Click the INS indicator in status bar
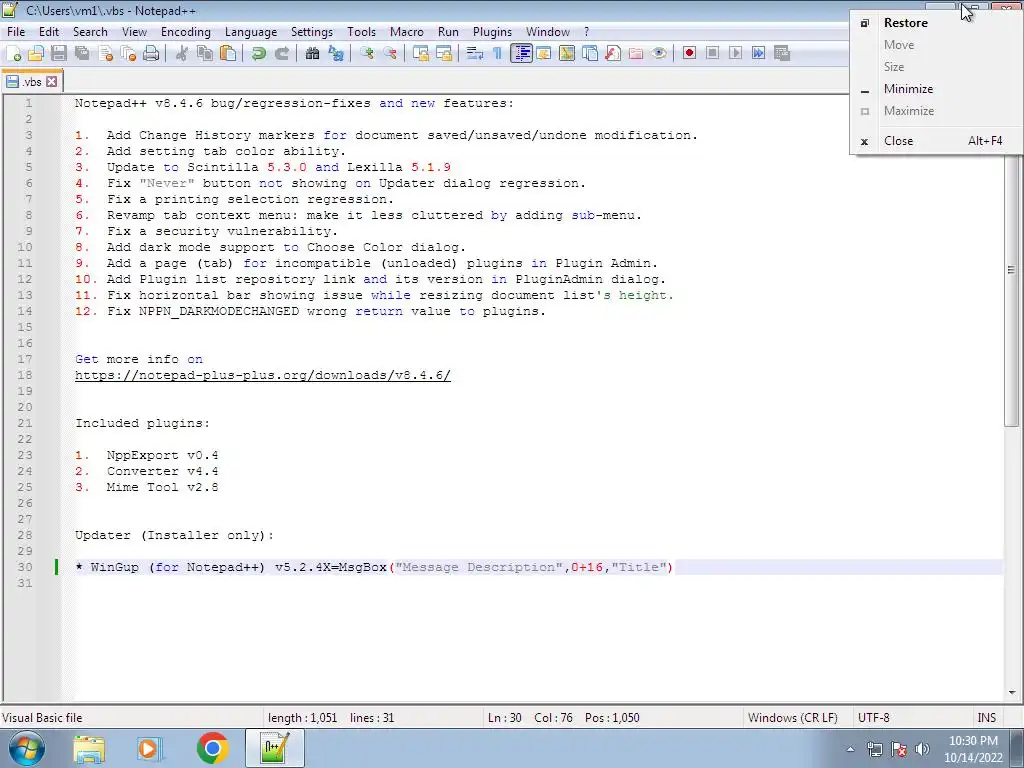Viewport: 1024px width, 768px height. 986,718
